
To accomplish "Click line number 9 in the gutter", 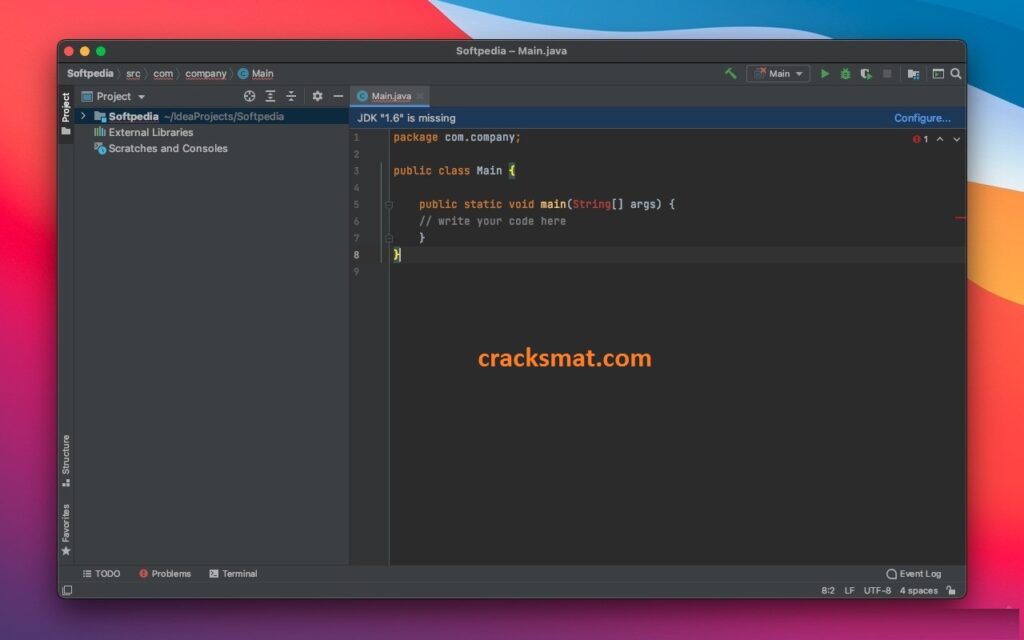I will [357, 272].
